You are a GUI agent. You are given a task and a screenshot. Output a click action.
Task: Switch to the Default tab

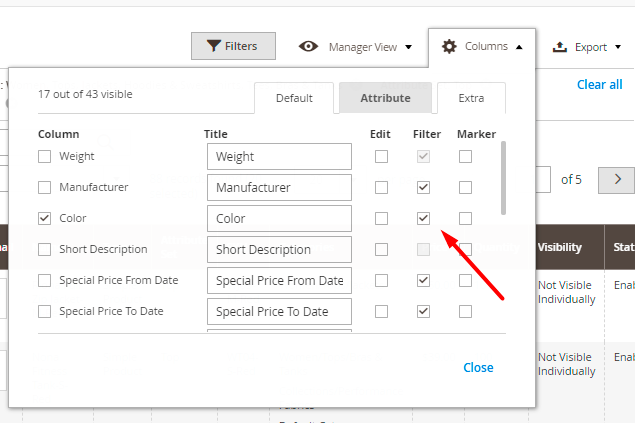pos(294,98)
